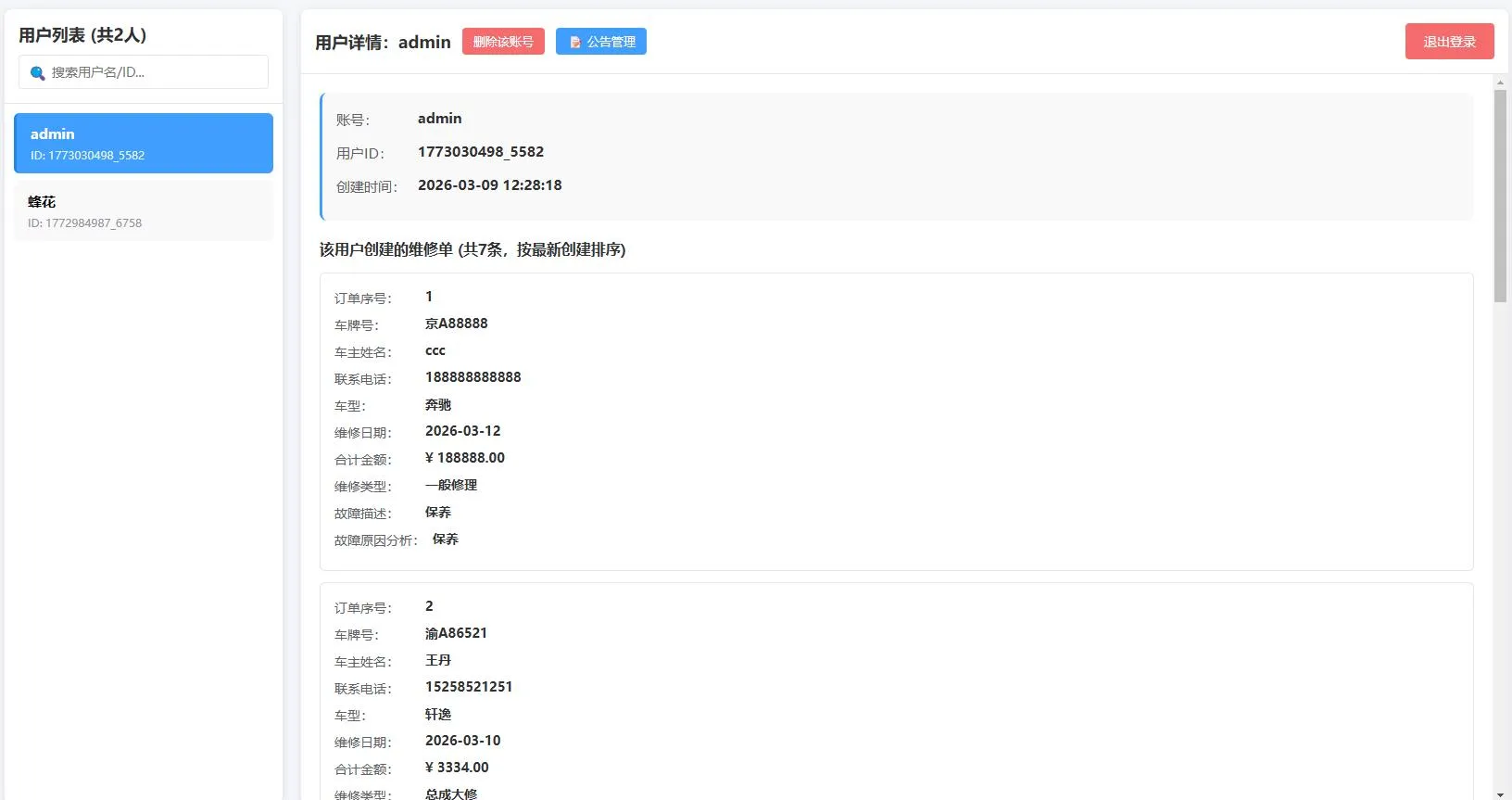1512x800 pixels.
Task: Click the magnifier icon in the search box
Action: [x=37, y=73]
